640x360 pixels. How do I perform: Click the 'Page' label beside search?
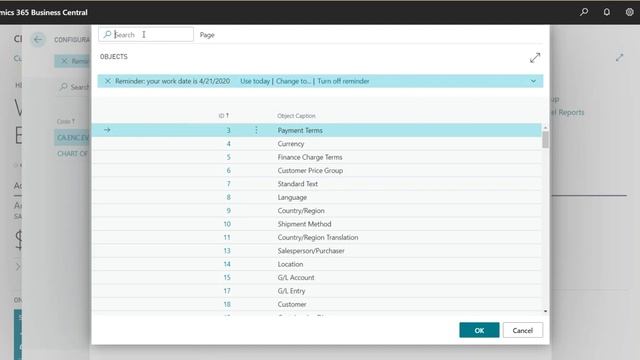pos(207,35)
